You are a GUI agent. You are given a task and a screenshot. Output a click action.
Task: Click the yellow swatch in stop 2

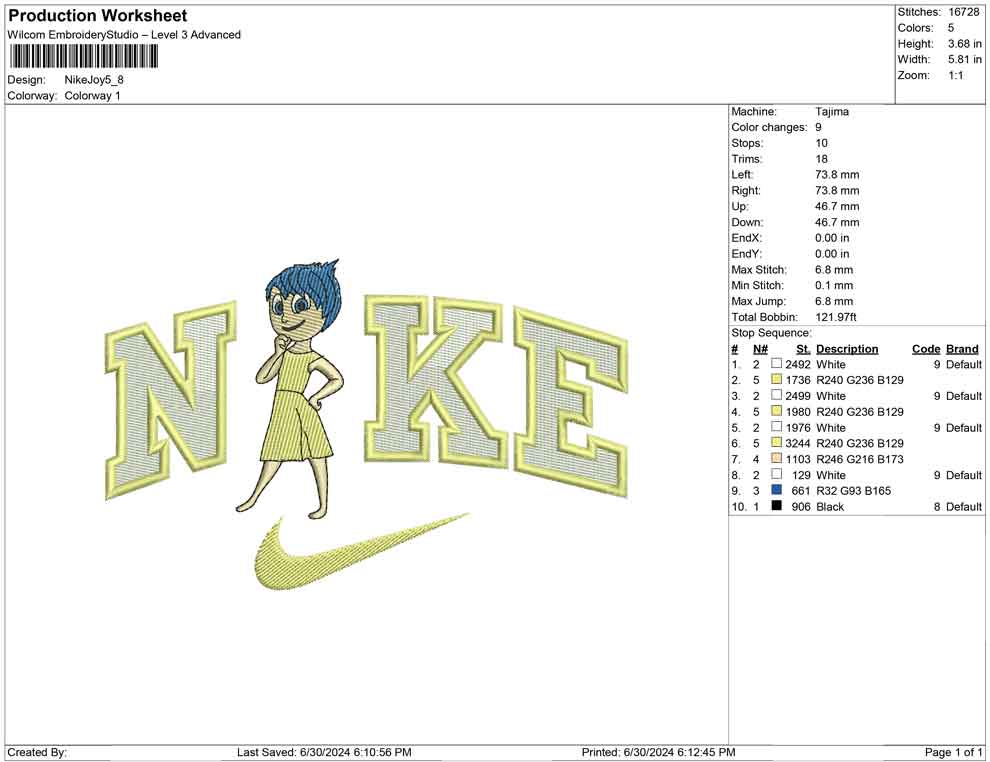pyautogui.click(x=777, y=379)
